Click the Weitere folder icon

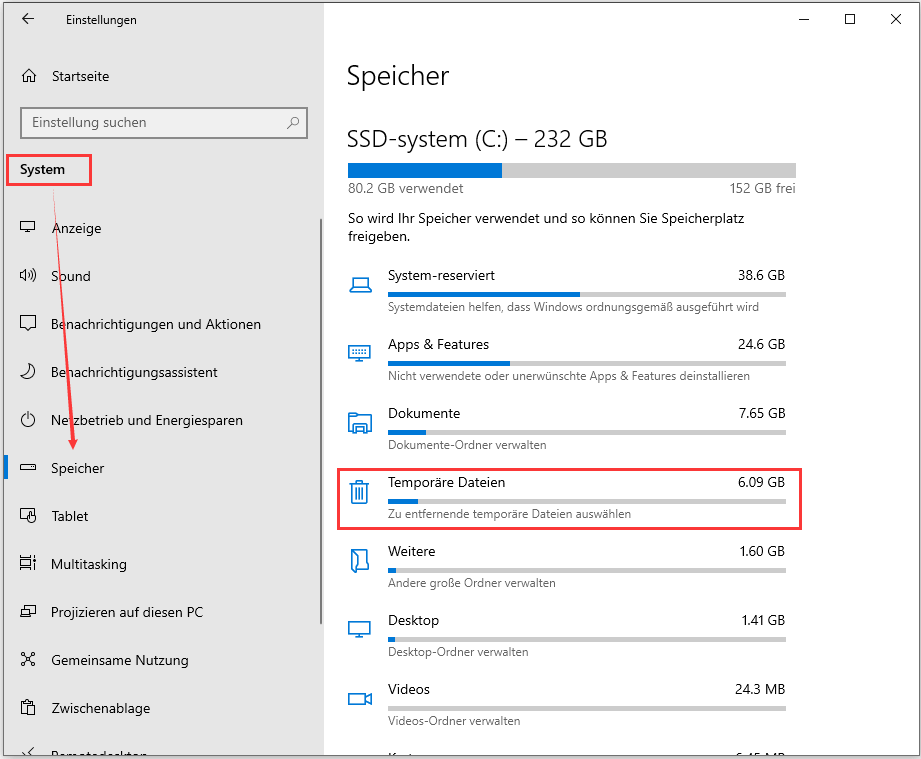coord(359,560)
